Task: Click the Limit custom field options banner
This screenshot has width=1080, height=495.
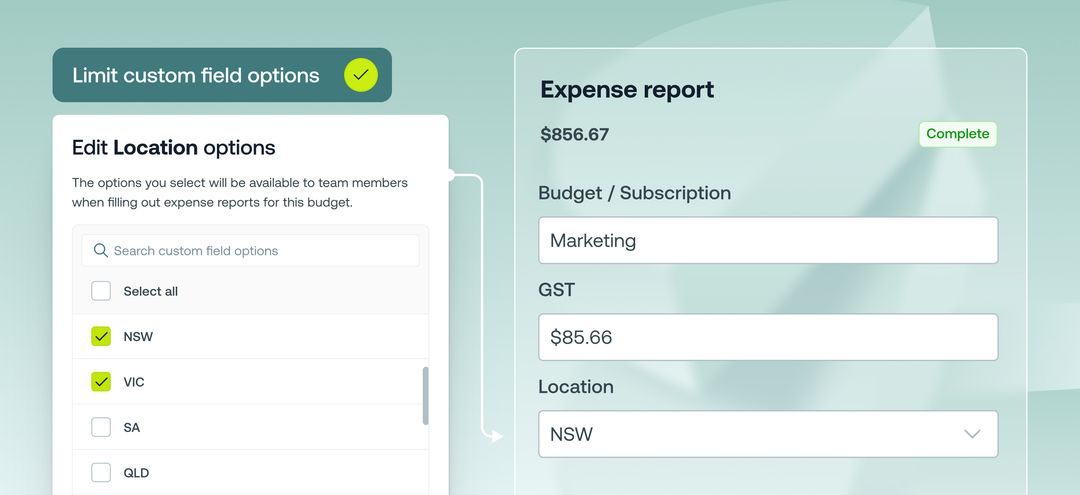Action: [222, 75]
